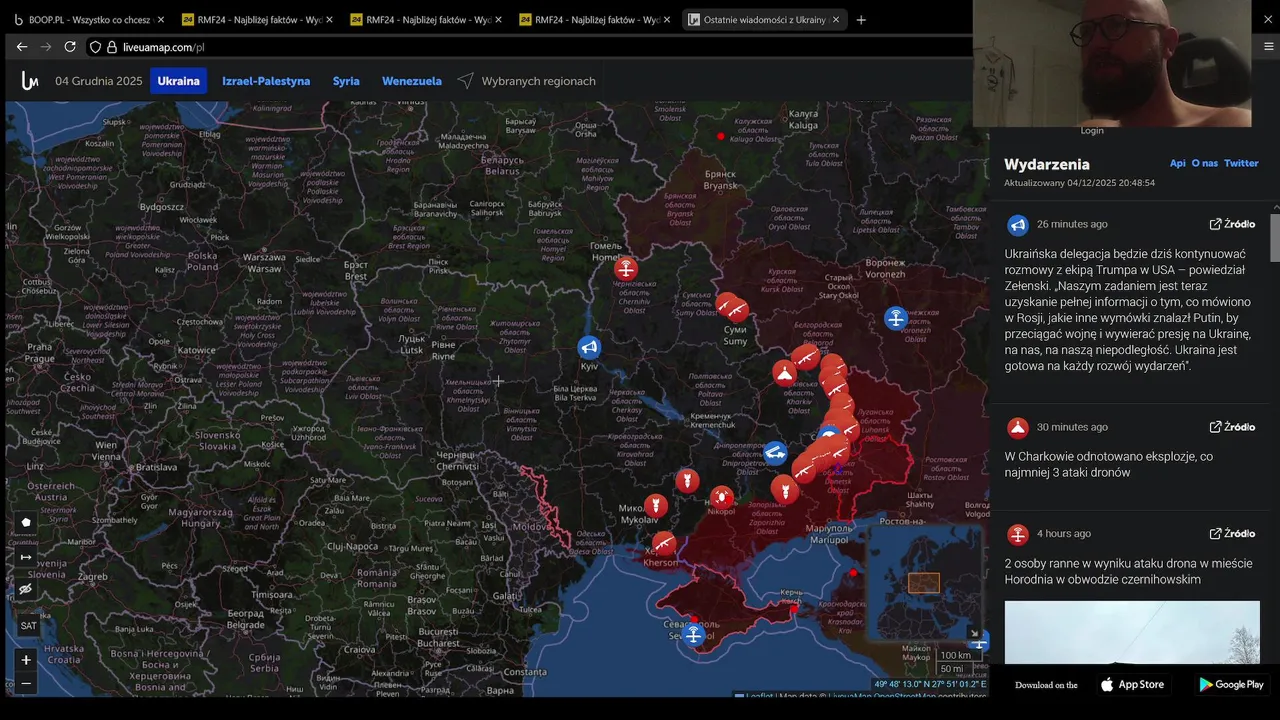Click the Liveuamap logo
Image resolution: width=1280 pixels, height=720 pixels.
(30, 81)
